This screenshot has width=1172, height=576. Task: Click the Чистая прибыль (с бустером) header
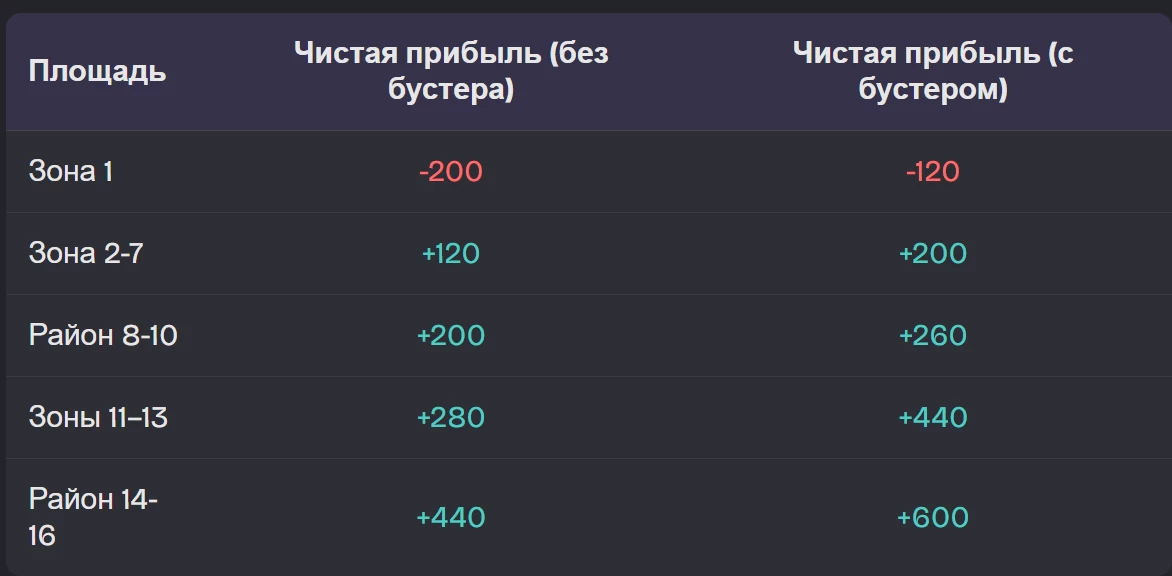pyautogui.click(x=932, y=71)
